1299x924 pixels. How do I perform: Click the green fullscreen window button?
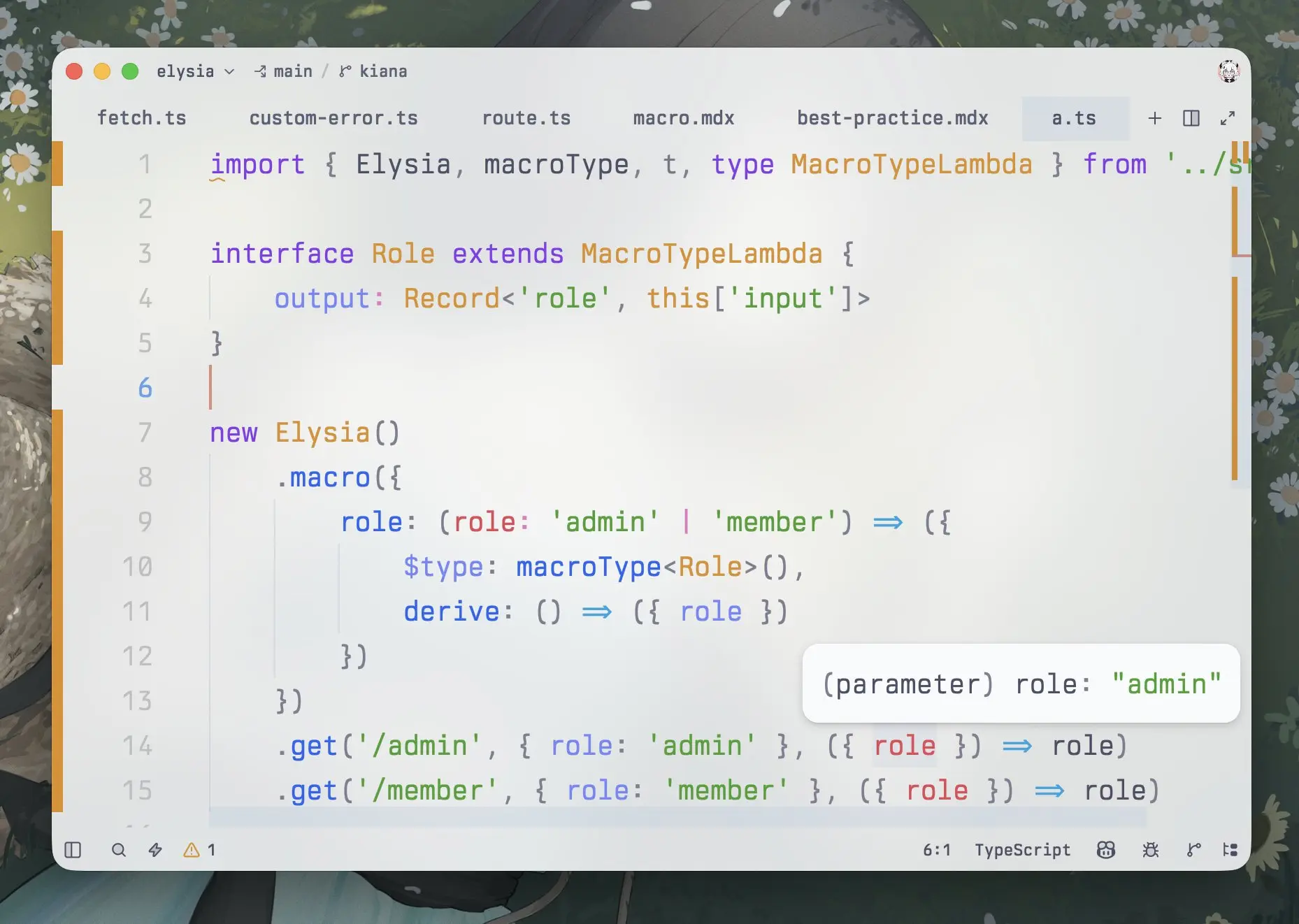click(130, 71)
